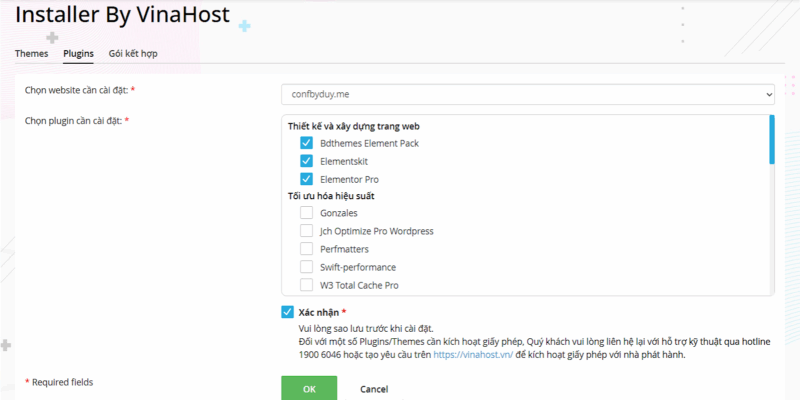Select the Swift-performance checkbox
This screenshot has width=800, height=400.
(x=307, y=267)
